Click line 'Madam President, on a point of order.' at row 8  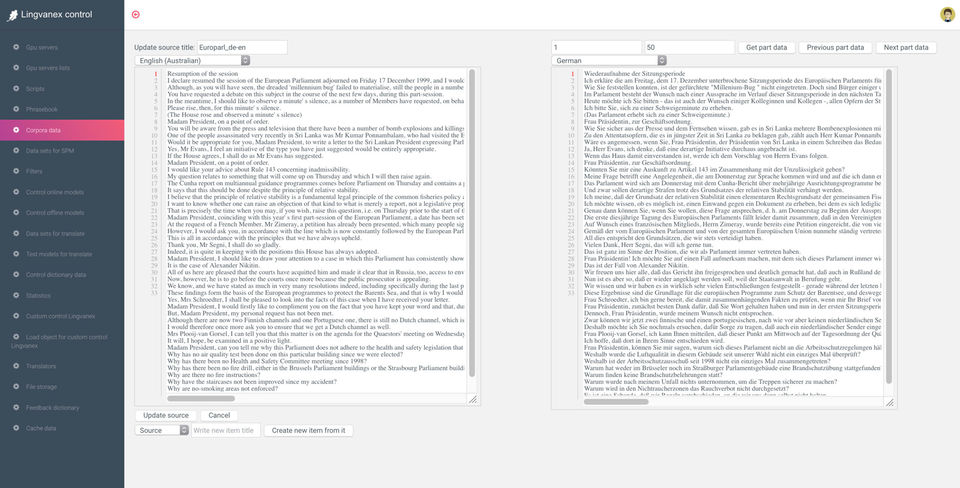(218, 121)
